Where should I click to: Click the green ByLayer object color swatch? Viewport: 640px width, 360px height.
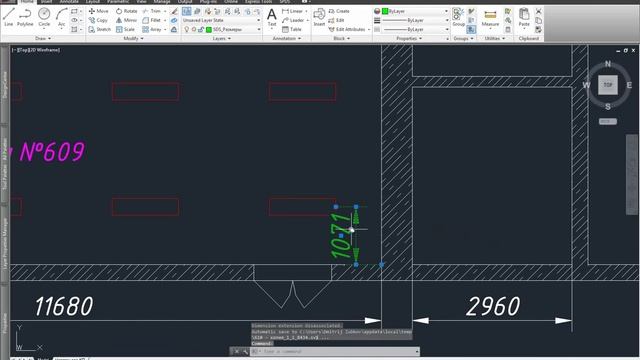pyautogui.click(x=384, y=11)
